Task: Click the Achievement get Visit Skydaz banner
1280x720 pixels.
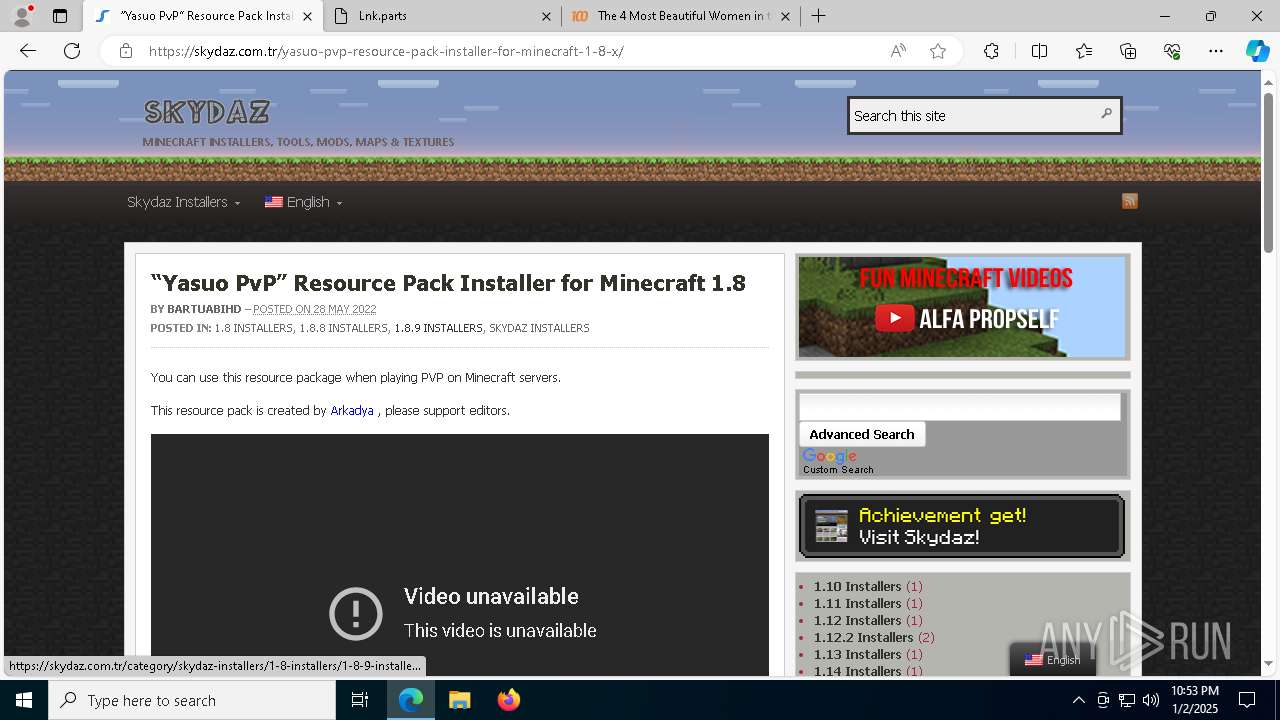Action: click(962, 526)
